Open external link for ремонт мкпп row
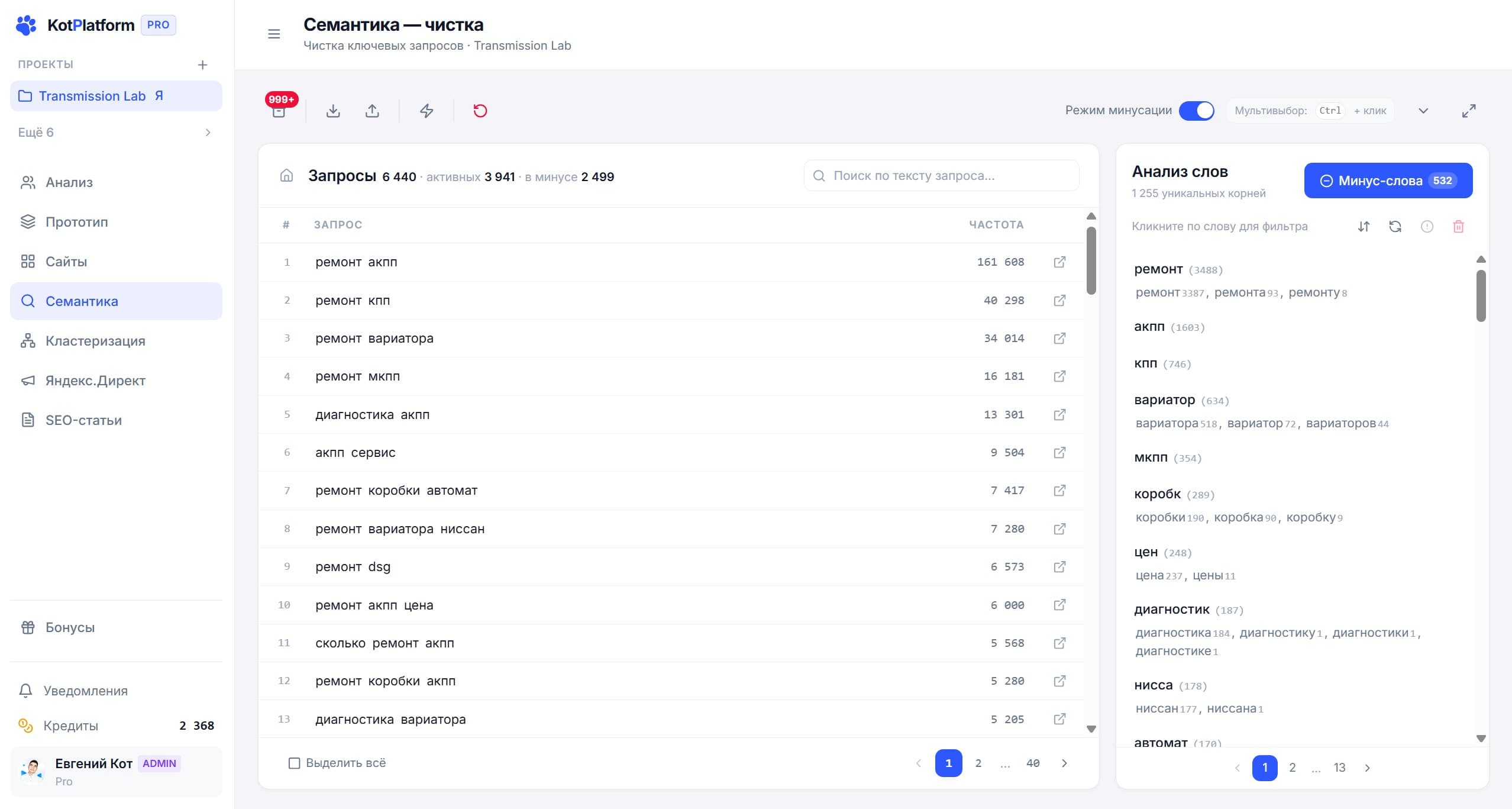Image resolution: width=1512 pixels, height=809 pixels. click(1059, 376)
